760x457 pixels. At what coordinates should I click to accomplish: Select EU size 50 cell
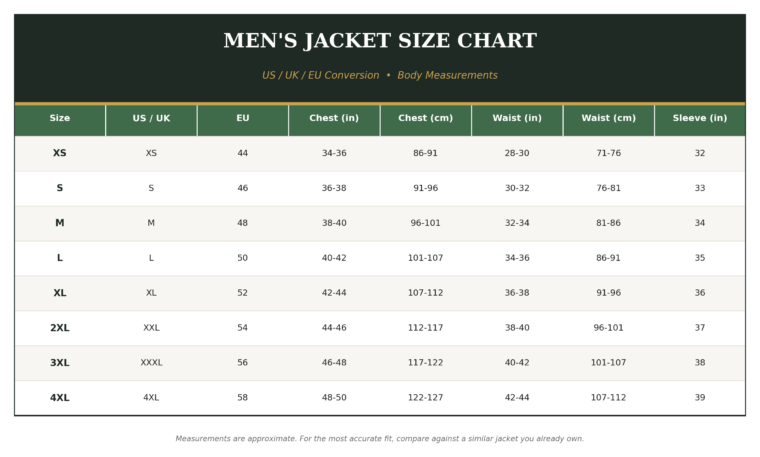(x=242, y=258)
